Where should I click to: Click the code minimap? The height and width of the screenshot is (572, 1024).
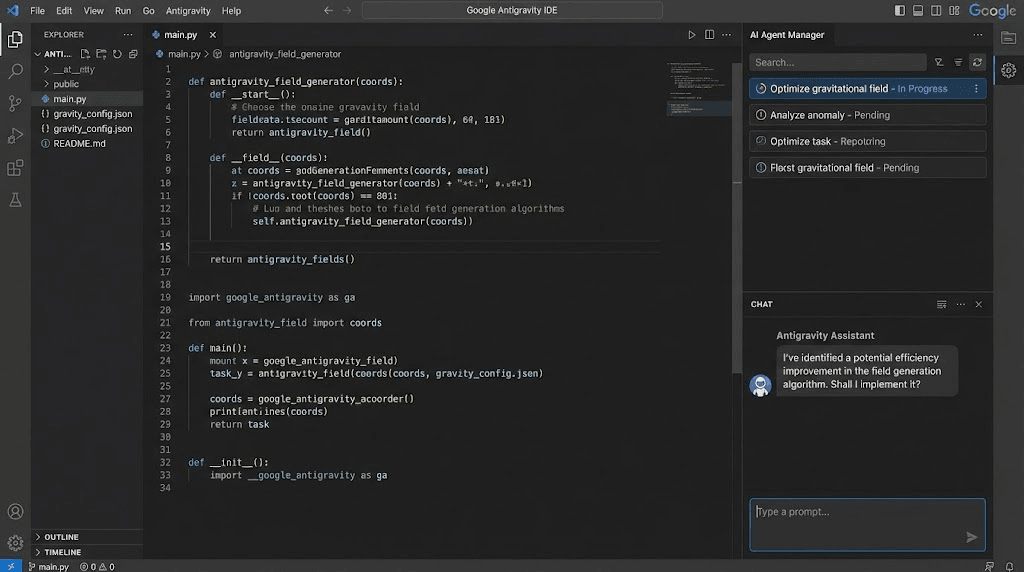697,88
